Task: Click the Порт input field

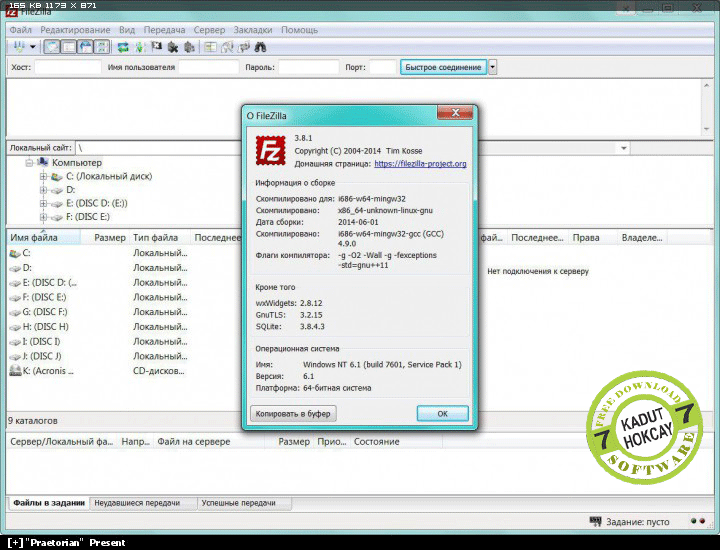Action: click(382, 67)
